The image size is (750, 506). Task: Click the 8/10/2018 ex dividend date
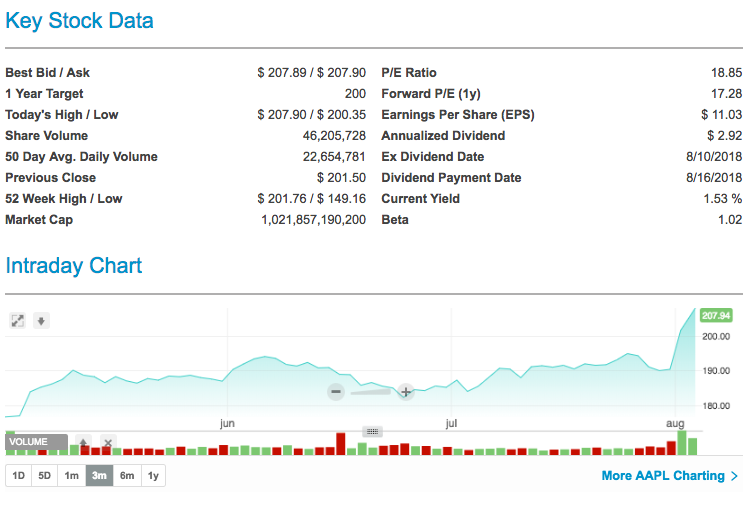coord(714,157)
